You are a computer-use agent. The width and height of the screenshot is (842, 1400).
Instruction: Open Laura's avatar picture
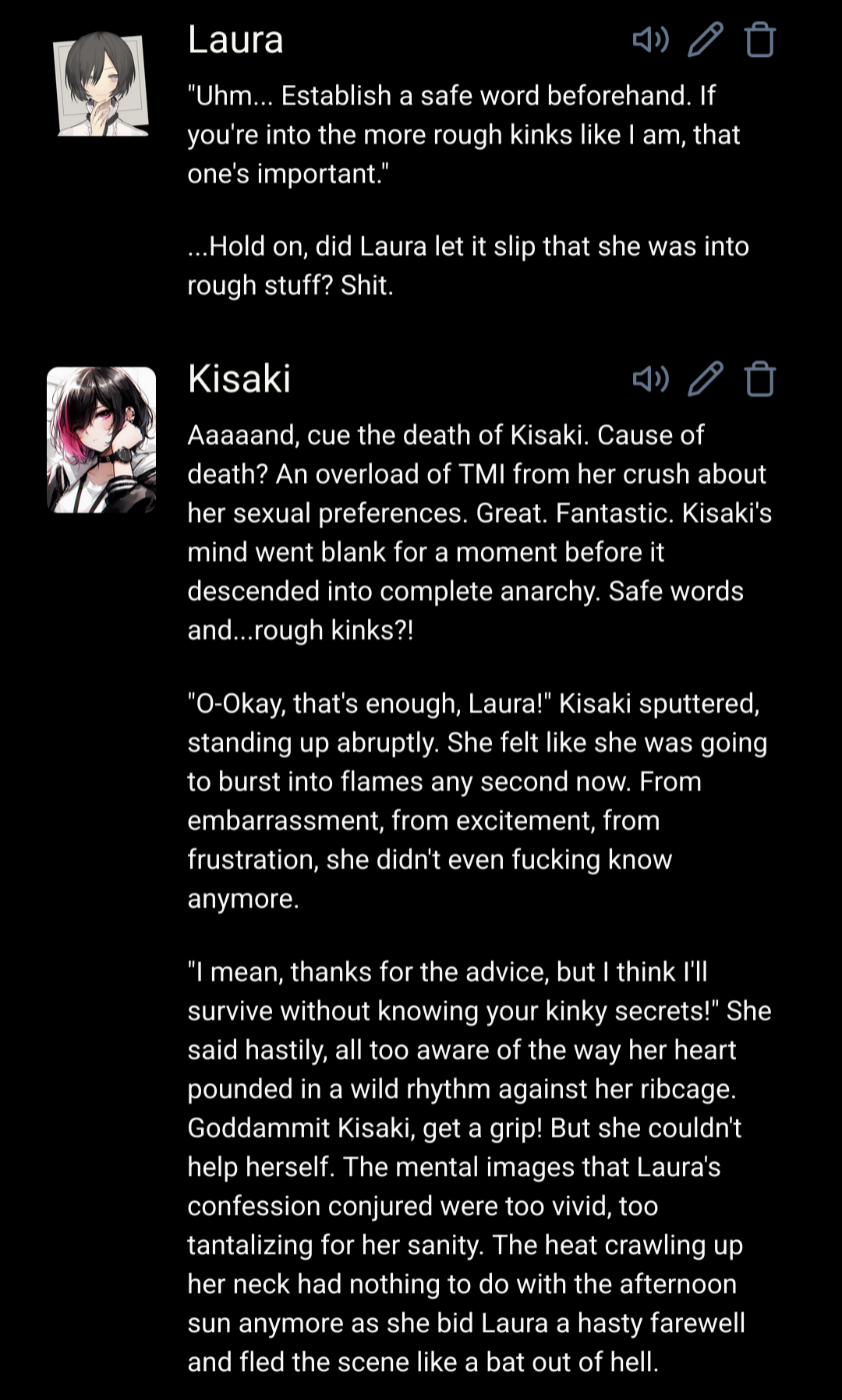click(x=101, y=83)
